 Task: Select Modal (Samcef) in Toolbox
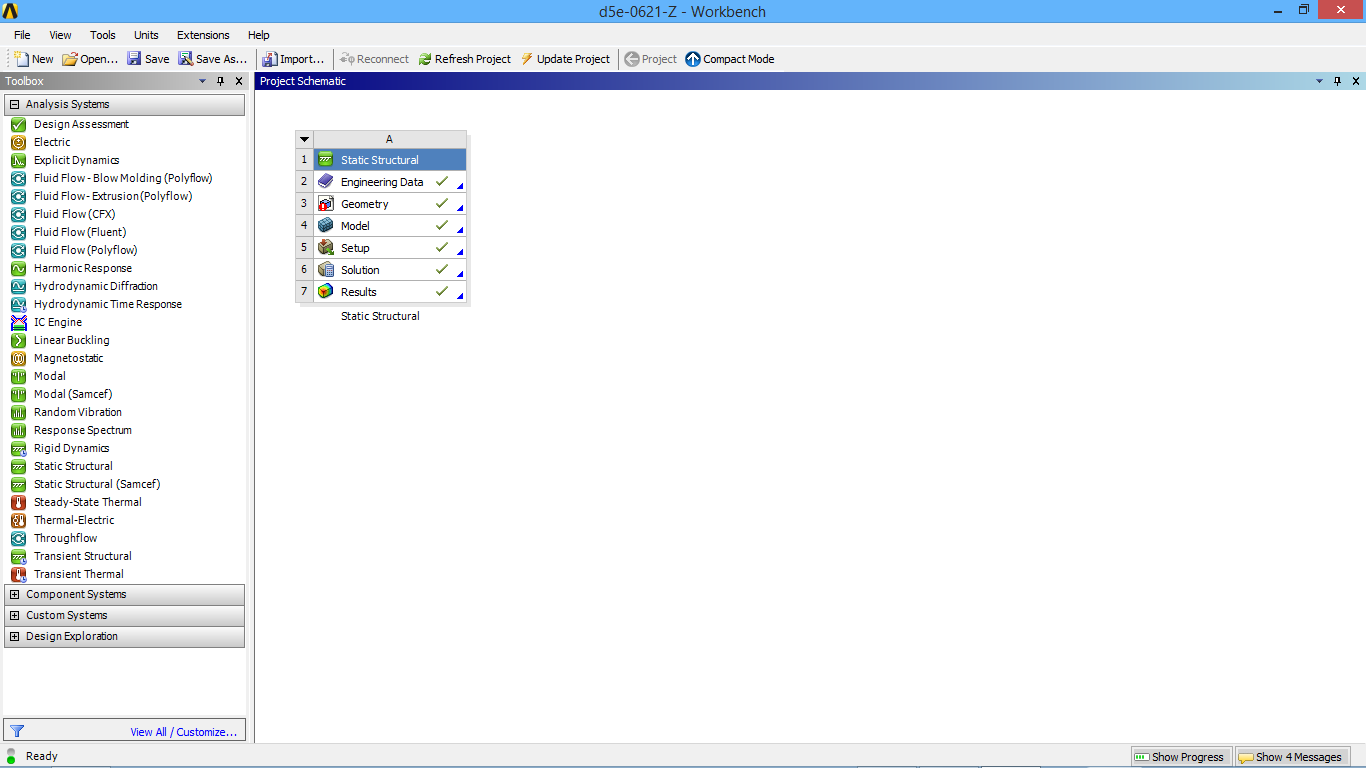click(73, 394)
